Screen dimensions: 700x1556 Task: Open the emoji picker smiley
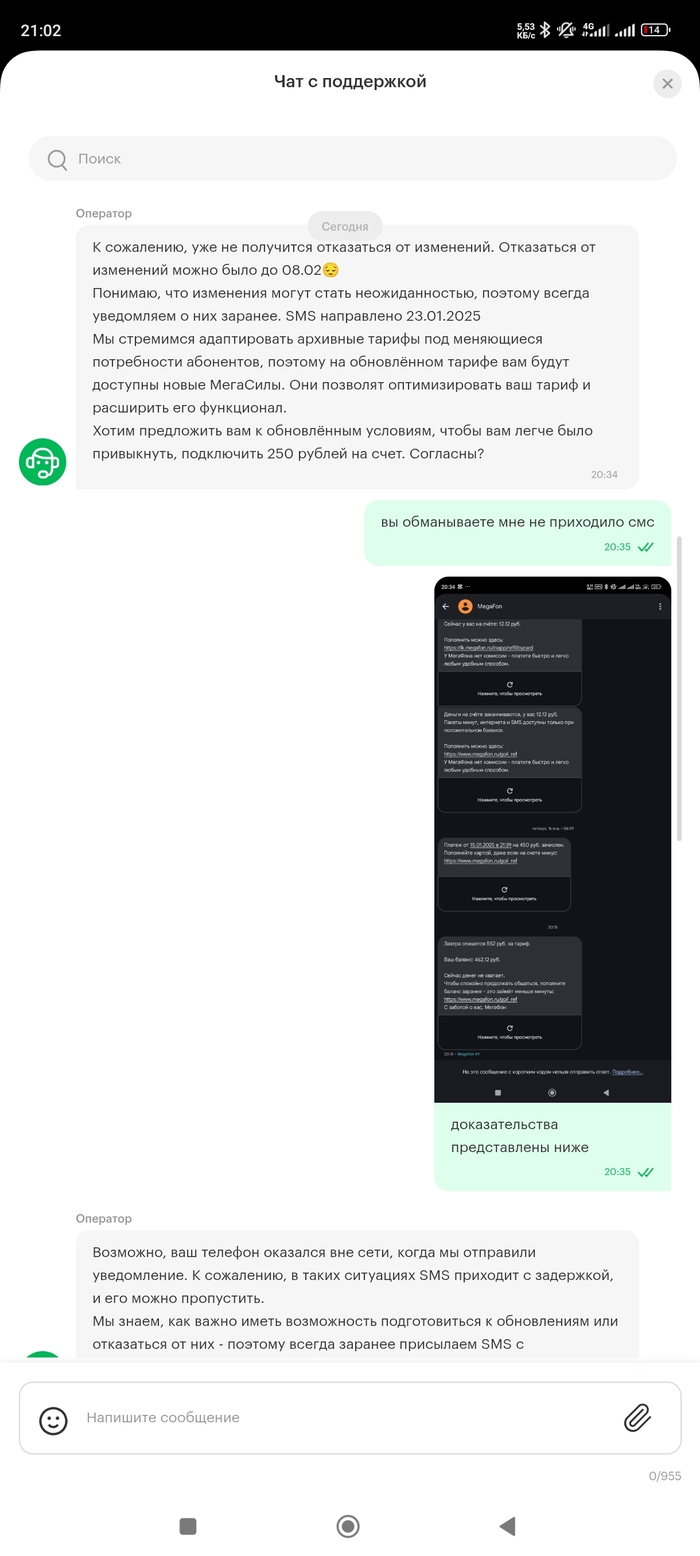[53, 1420]
